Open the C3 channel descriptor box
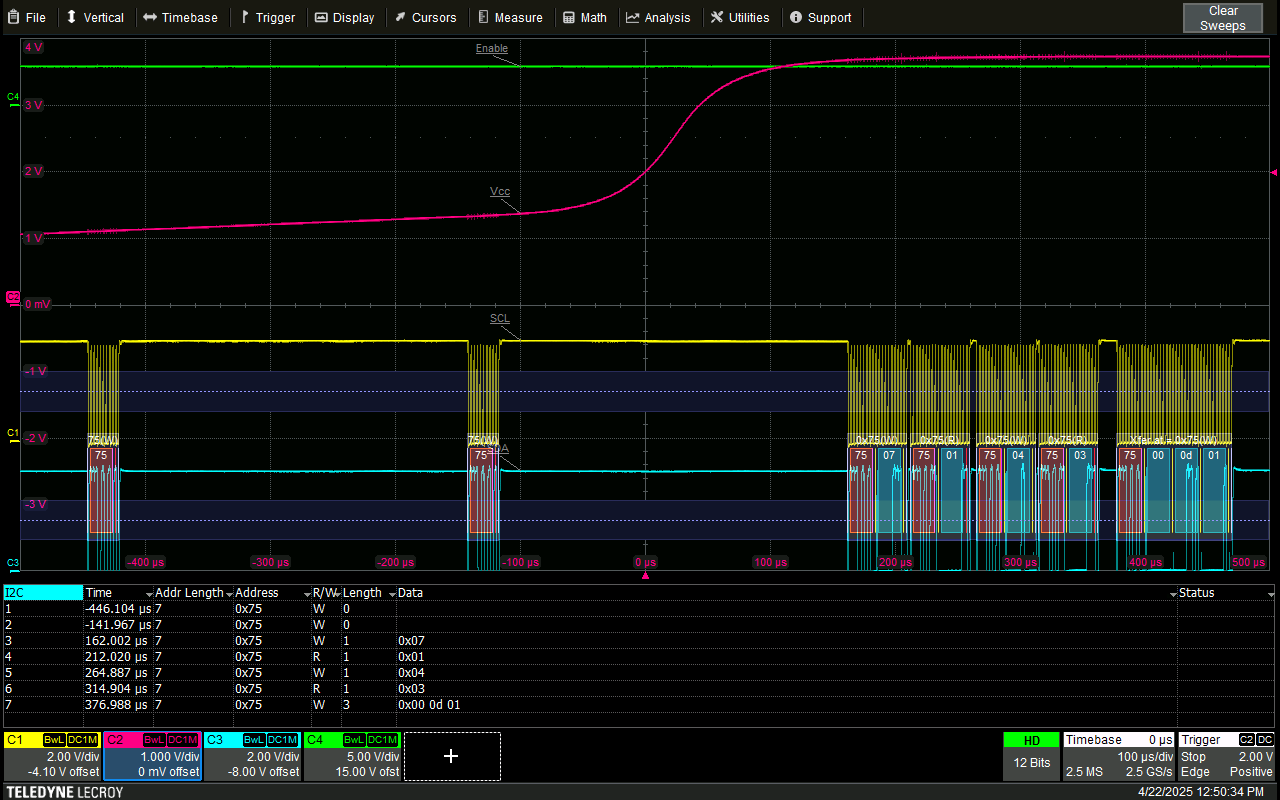This screenshot has width=1280, height=800. [x=252, y=756]
